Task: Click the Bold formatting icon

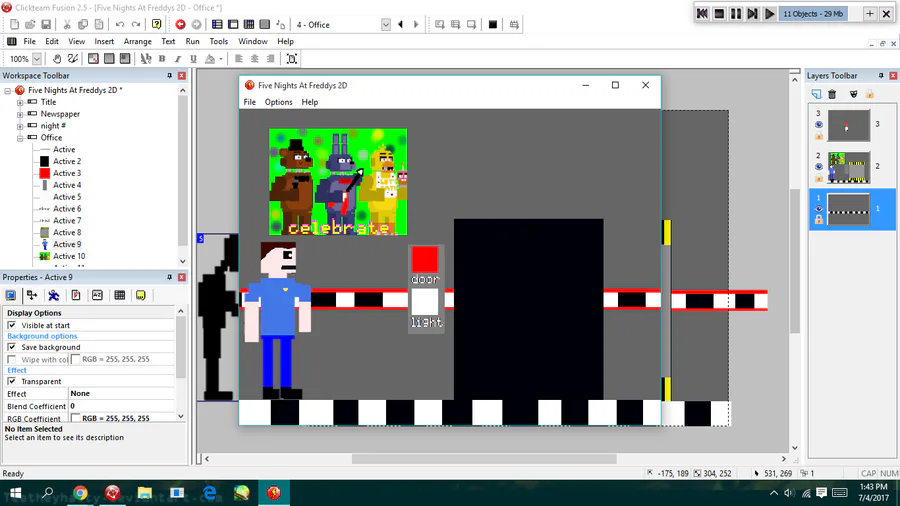Action: pos(162,59)
